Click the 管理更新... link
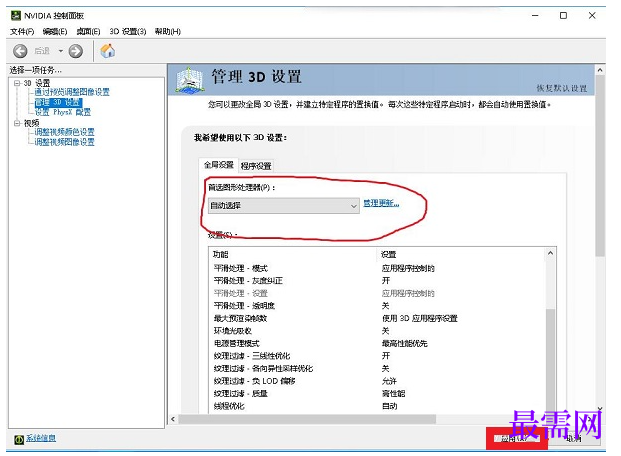 tap(381, 204)
